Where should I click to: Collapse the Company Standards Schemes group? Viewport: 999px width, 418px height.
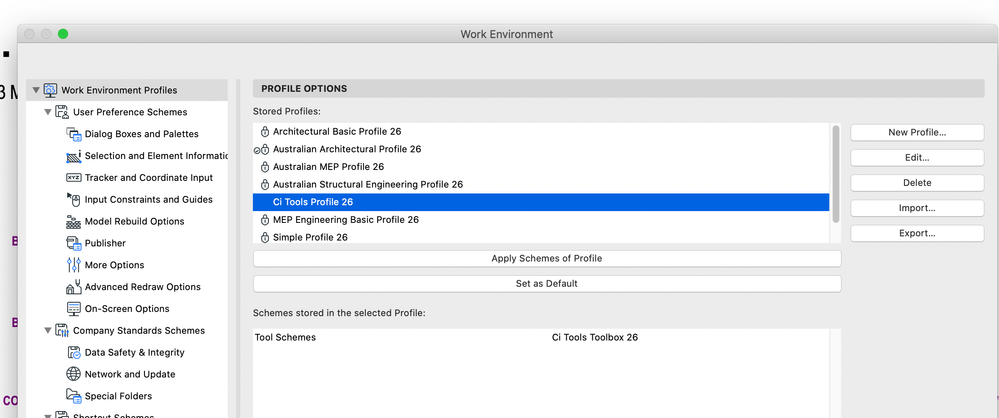click(x=49, y=331)
